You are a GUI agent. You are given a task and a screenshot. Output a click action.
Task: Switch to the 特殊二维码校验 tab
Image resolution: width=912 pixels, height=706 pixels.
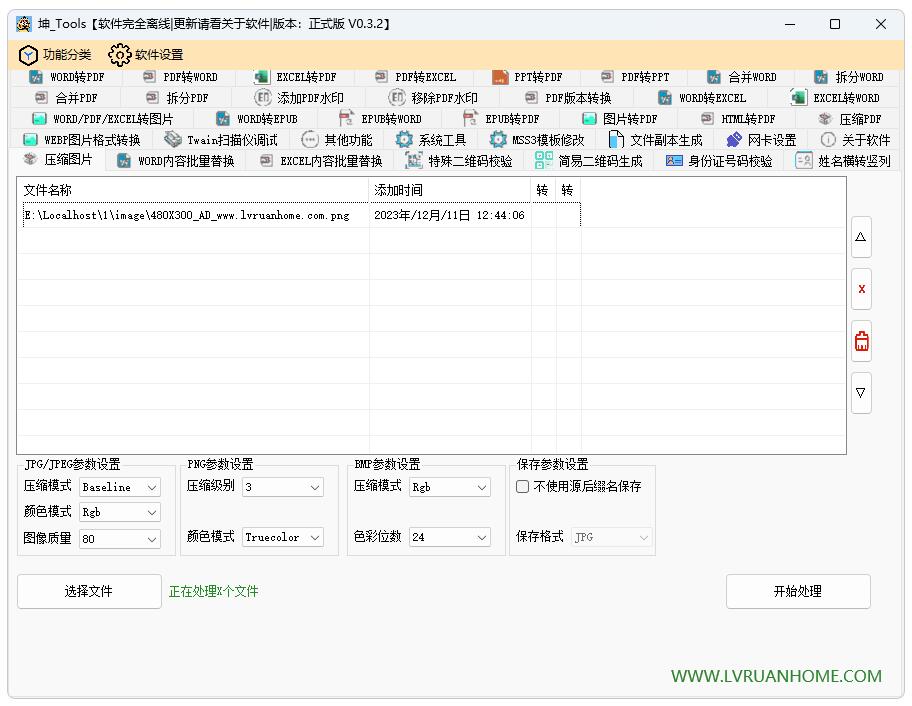[459, 161]
